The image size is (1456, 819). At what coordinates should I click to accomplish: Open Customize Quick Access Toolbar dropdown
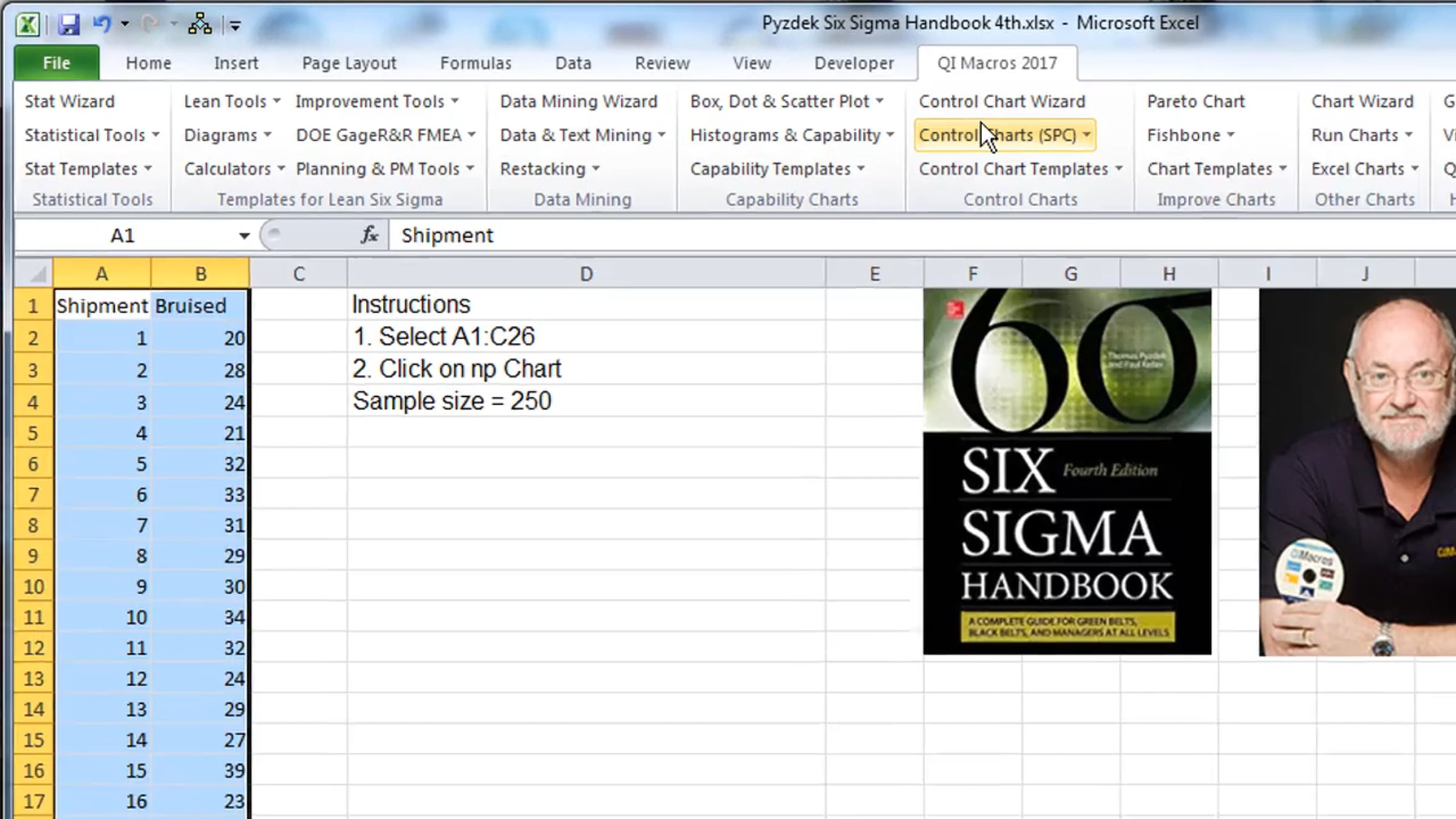(235, 25)
